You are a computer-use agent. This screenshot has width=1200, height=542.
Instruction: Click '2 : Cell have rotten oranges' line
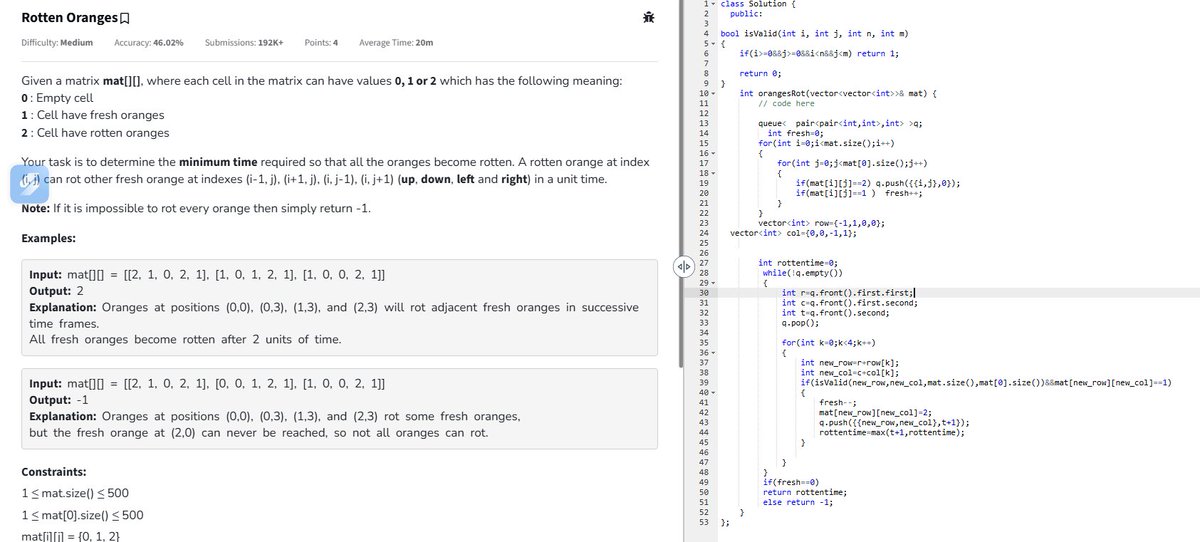point(94,132)
